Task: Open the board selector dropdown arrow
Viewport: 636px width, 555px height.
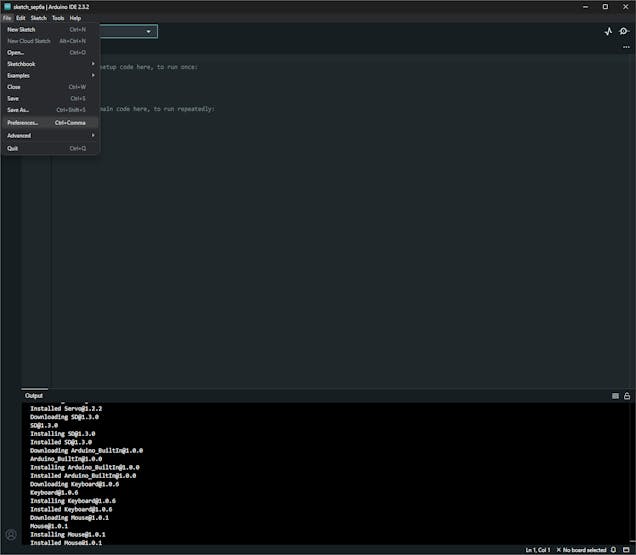Action: [148, 32]
